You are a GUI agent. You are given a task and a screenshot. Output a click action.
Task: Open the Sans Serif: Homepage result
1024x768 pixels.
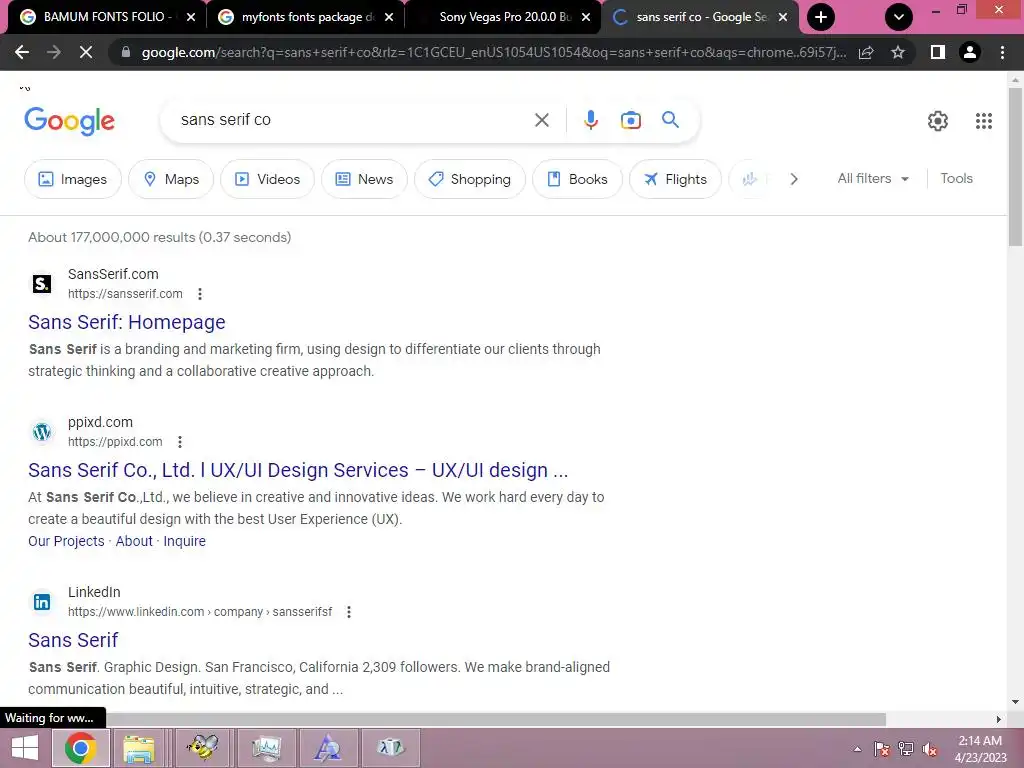point(127,322)
